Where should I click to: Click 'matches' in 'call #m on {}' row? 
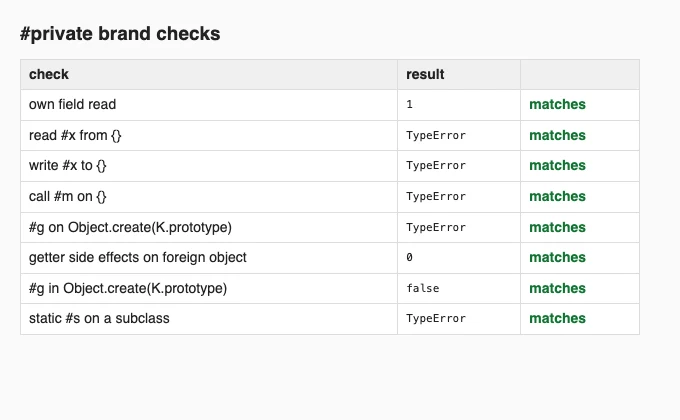(x=557, y=197)
